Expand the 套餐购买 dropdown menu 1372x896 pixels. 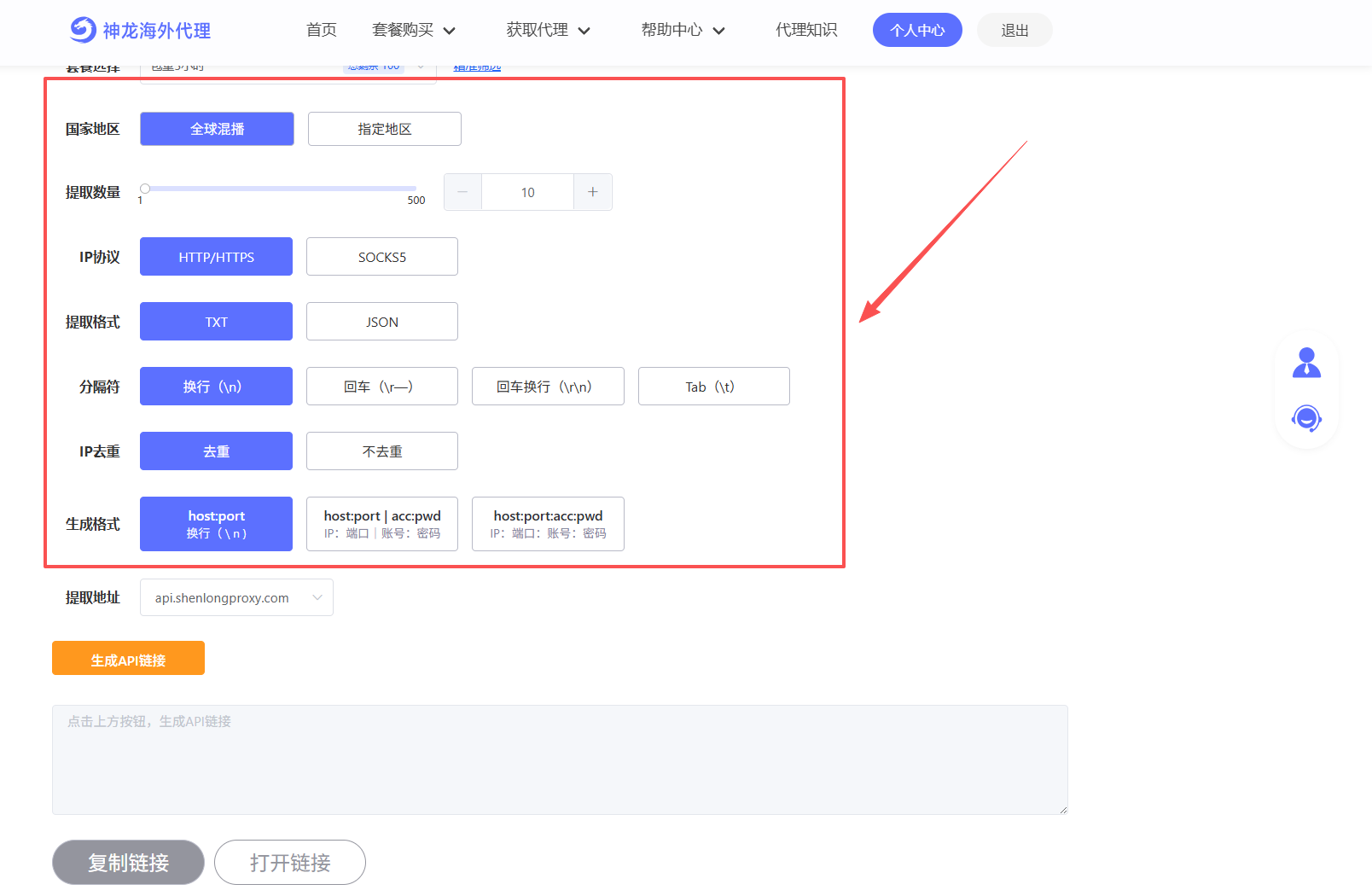coord(414,31)
